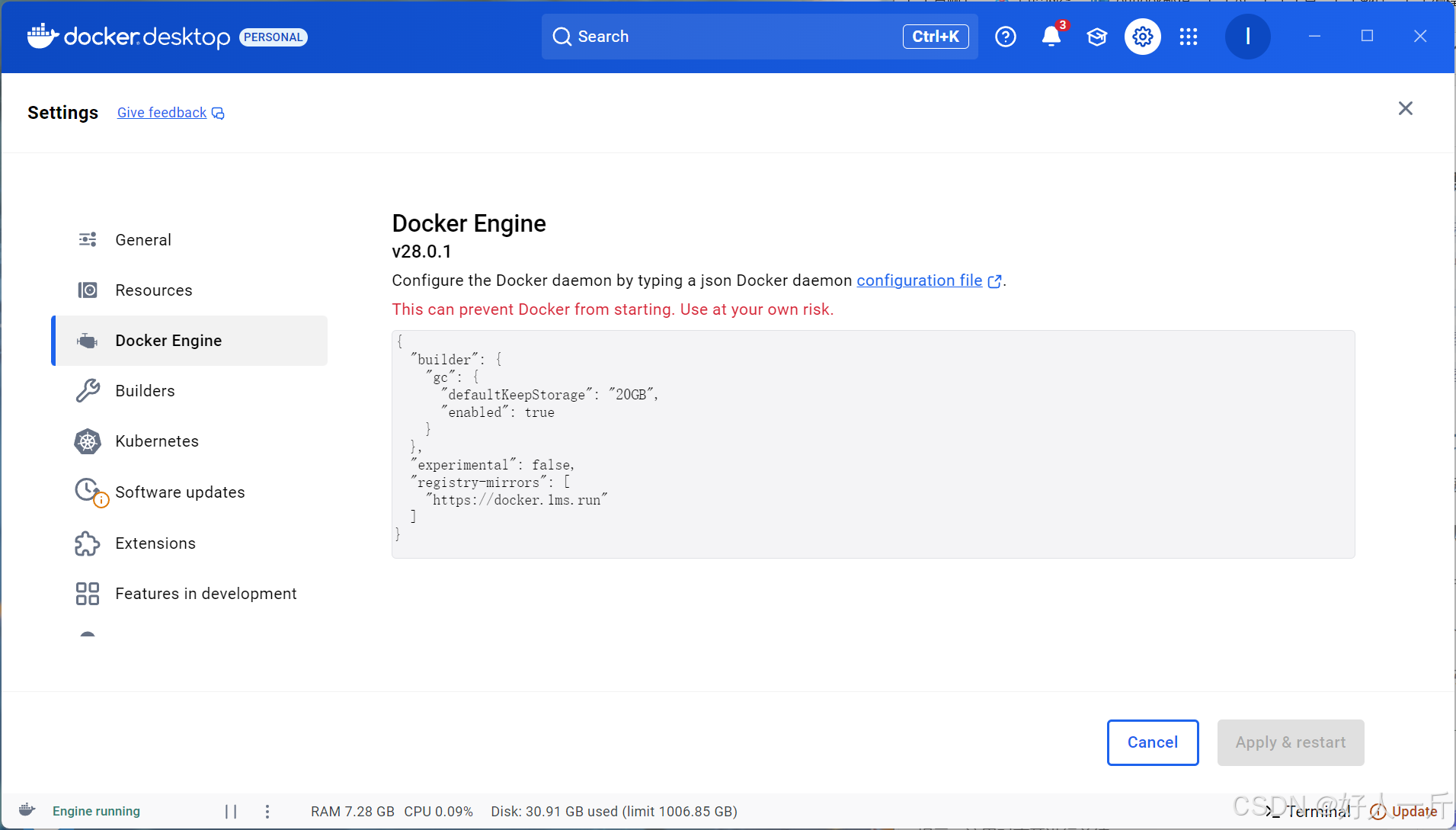
Task: Click the search magnifier icon
Action: coord(562,37)
